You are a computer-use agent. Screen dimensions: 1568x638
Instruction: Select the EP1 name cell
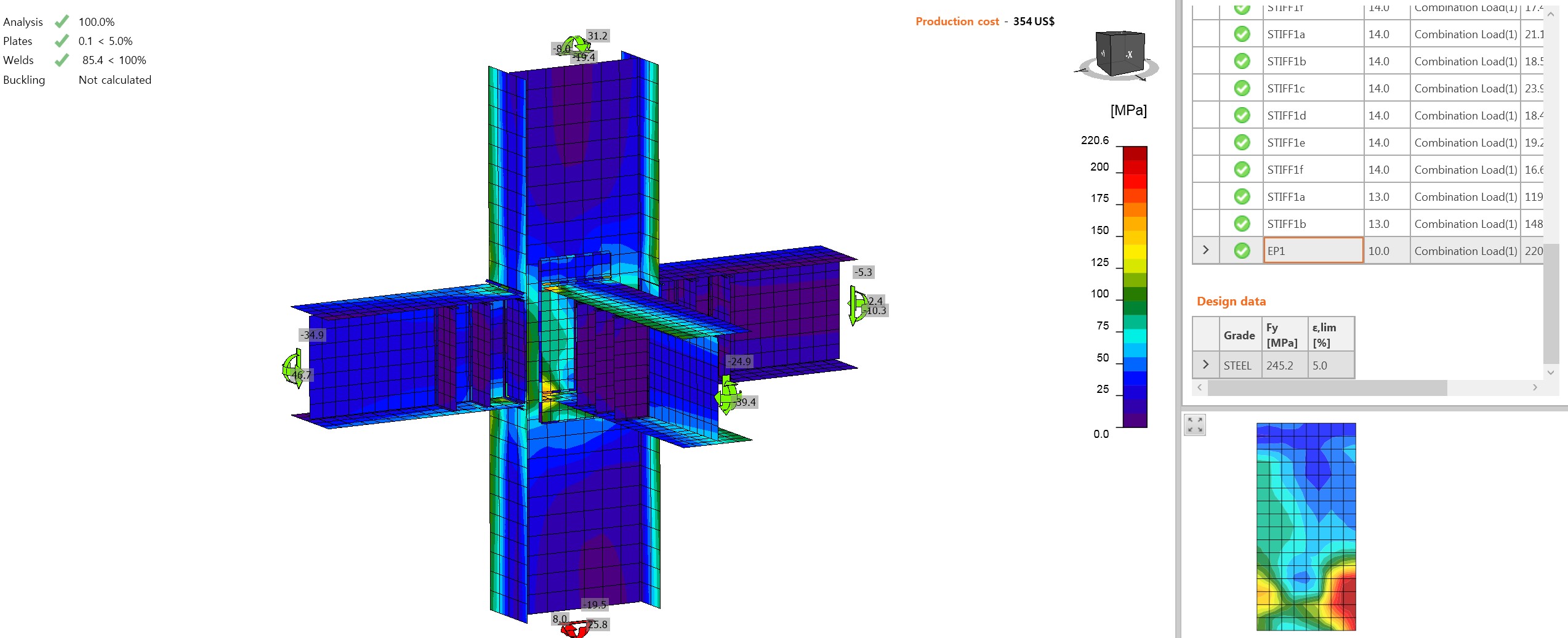pyautogui.click(x=1313, y=251)
